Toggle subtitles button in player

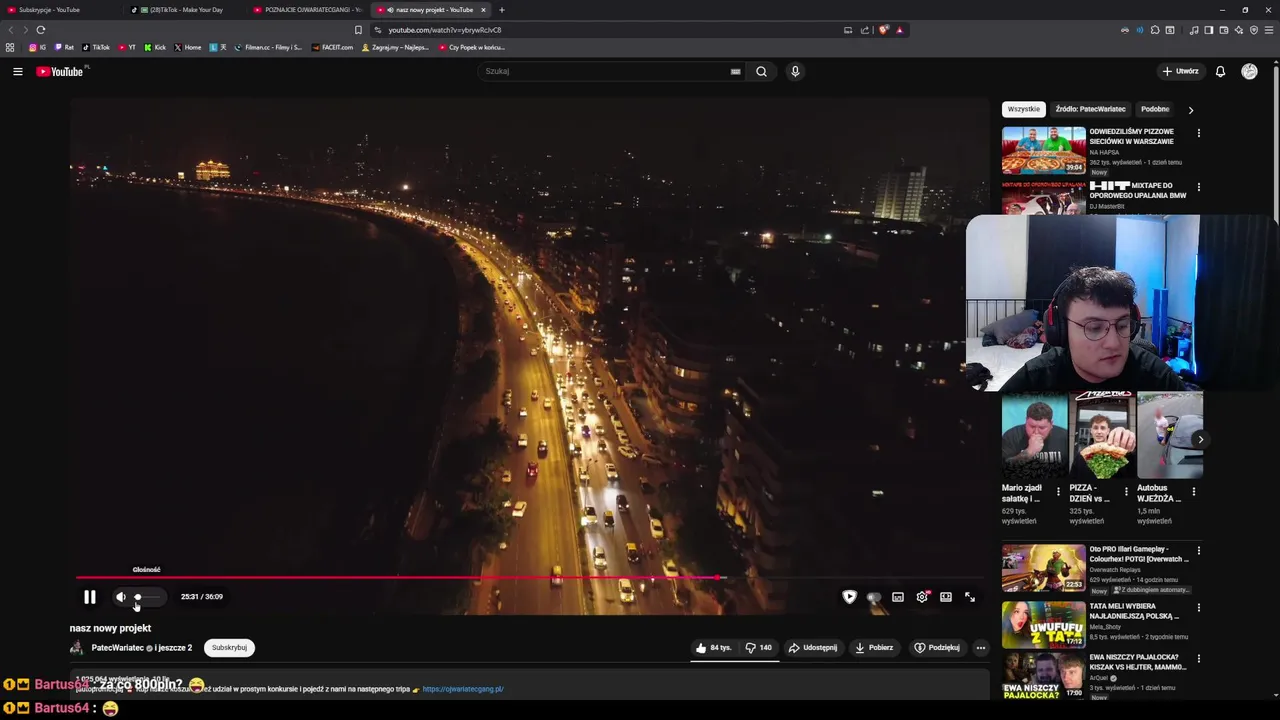tap(898, 597)
